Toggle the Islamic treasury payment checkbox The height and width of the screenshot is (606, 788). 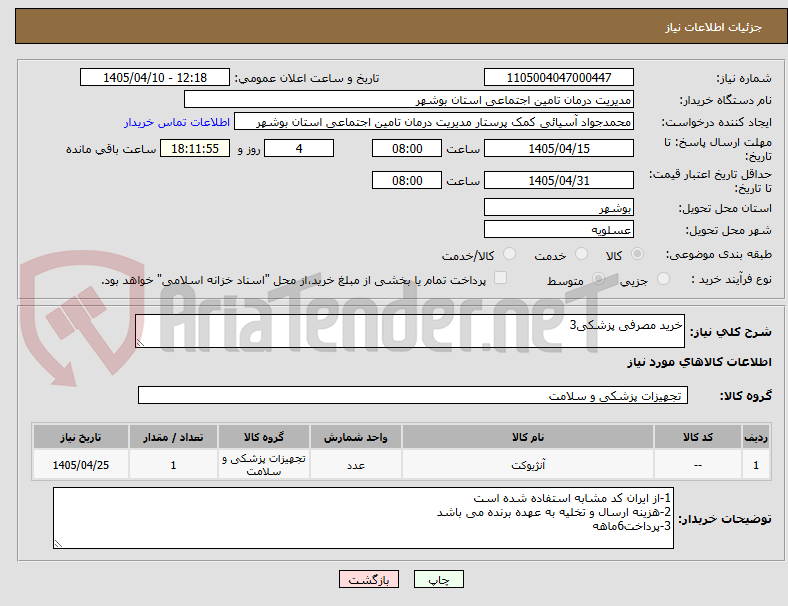(501, 278)
